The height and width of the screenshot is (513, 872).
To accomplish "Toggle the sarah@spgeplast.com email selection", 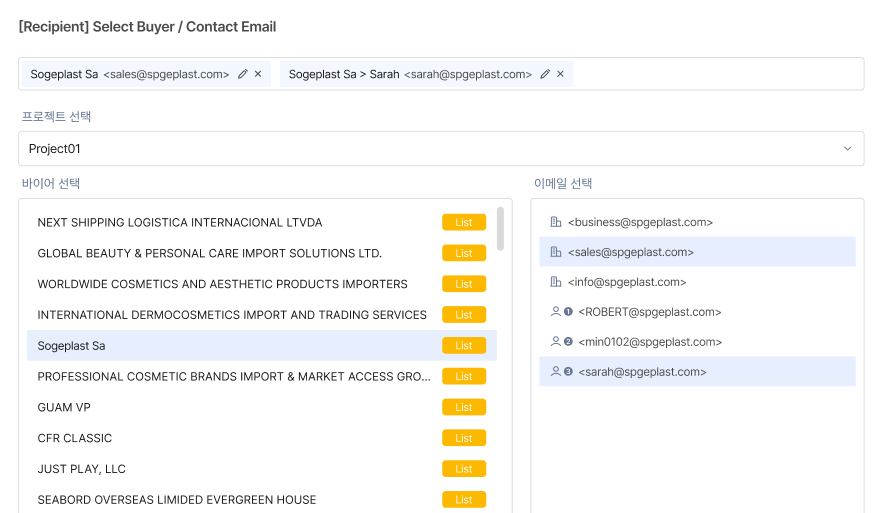I will pyautogui.click(x=696, y=372).
